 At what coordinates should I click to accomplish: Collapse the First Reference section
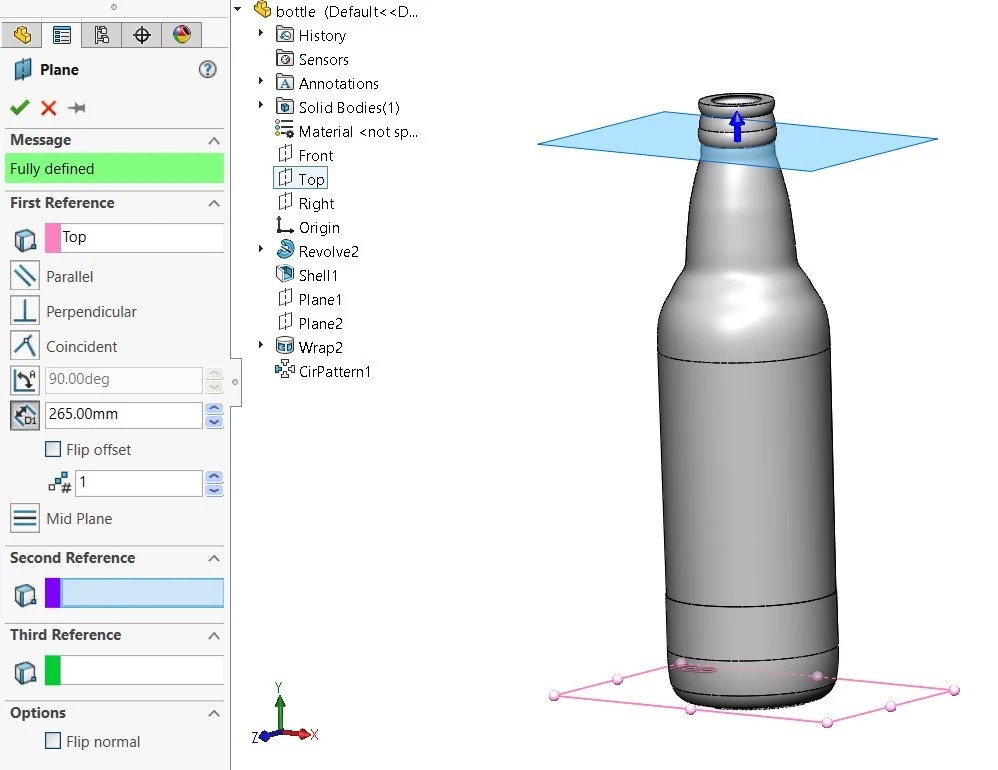214,204
